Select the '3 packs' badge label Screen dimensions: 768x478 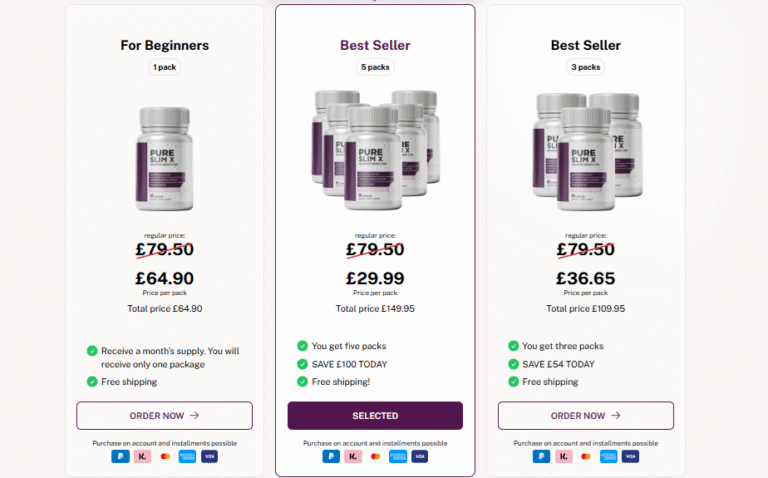[586, 67]
